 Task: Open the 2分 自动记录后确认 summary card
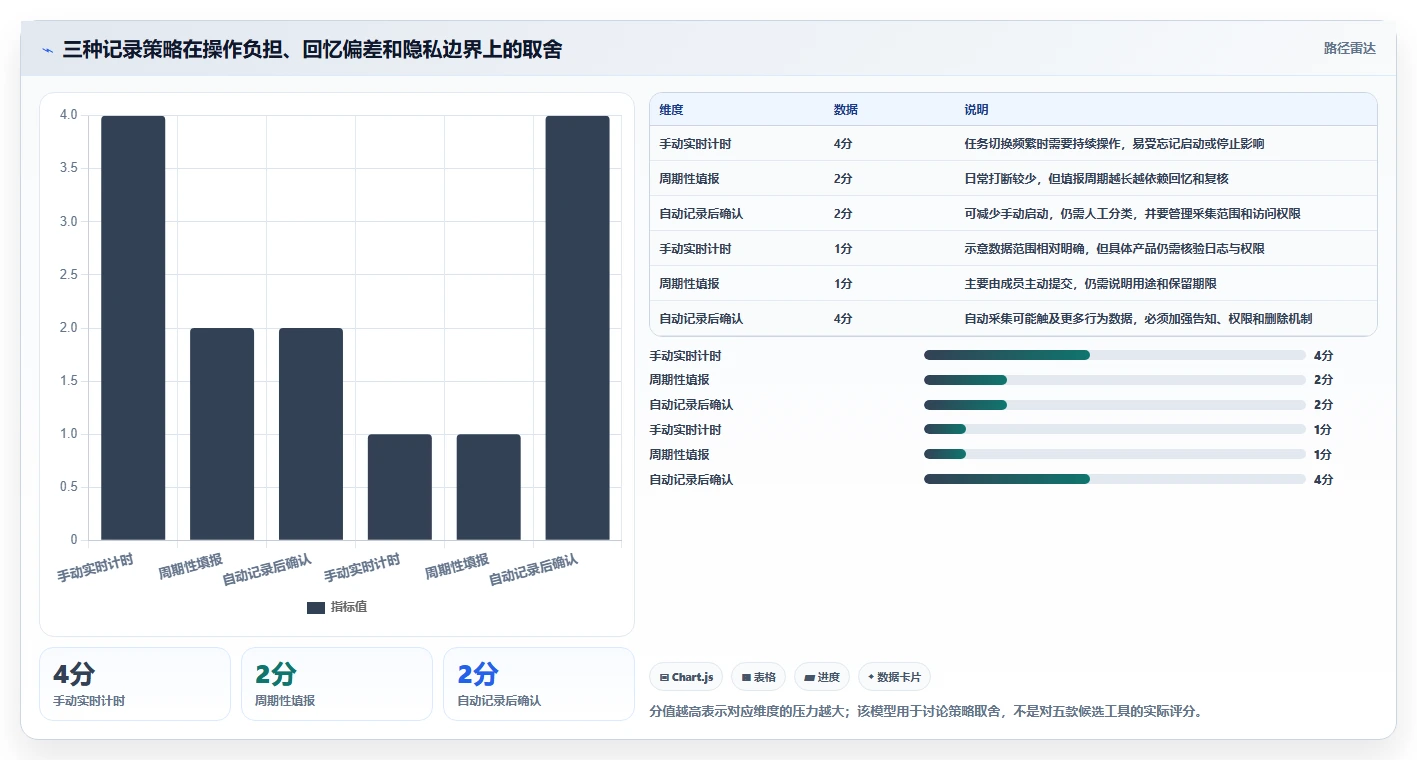(539, 684)
